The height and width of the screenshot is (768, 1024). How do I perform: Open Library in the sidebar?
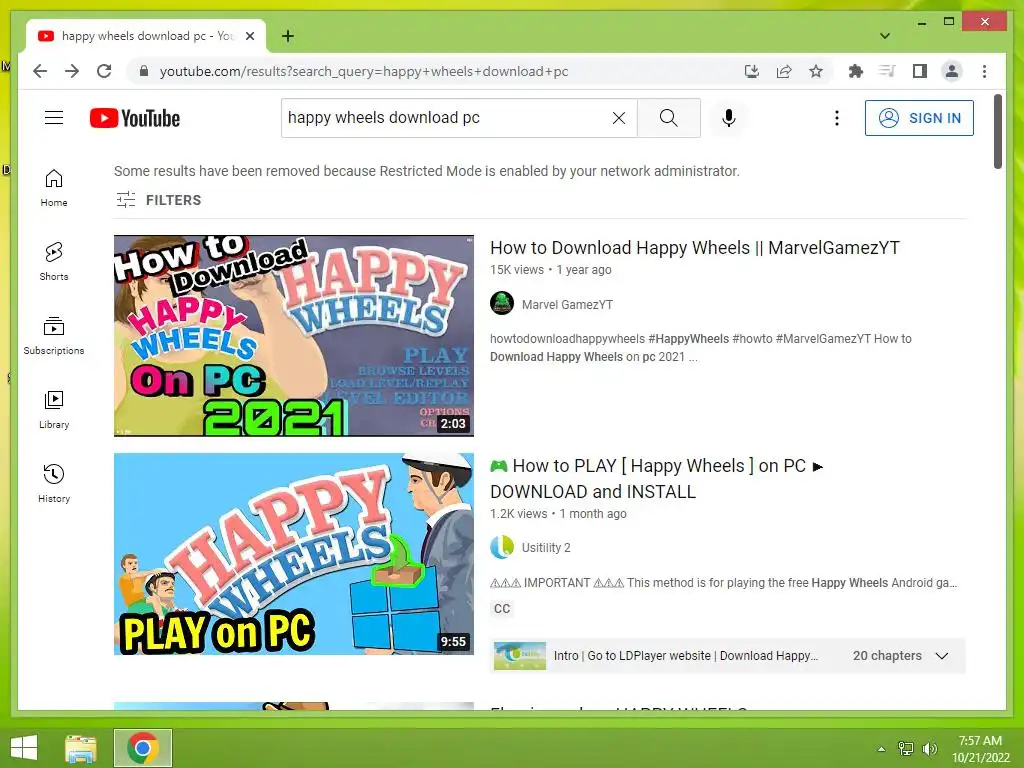coord(54,409)
